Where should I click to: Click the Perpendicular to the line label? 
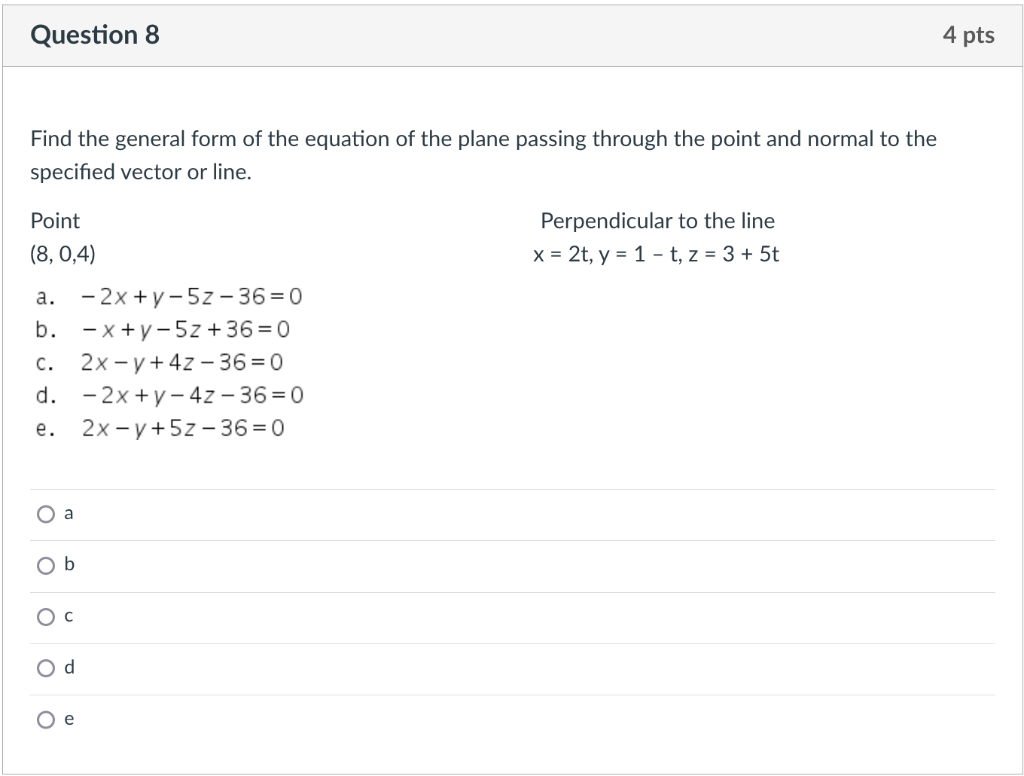tap(658, 221)
